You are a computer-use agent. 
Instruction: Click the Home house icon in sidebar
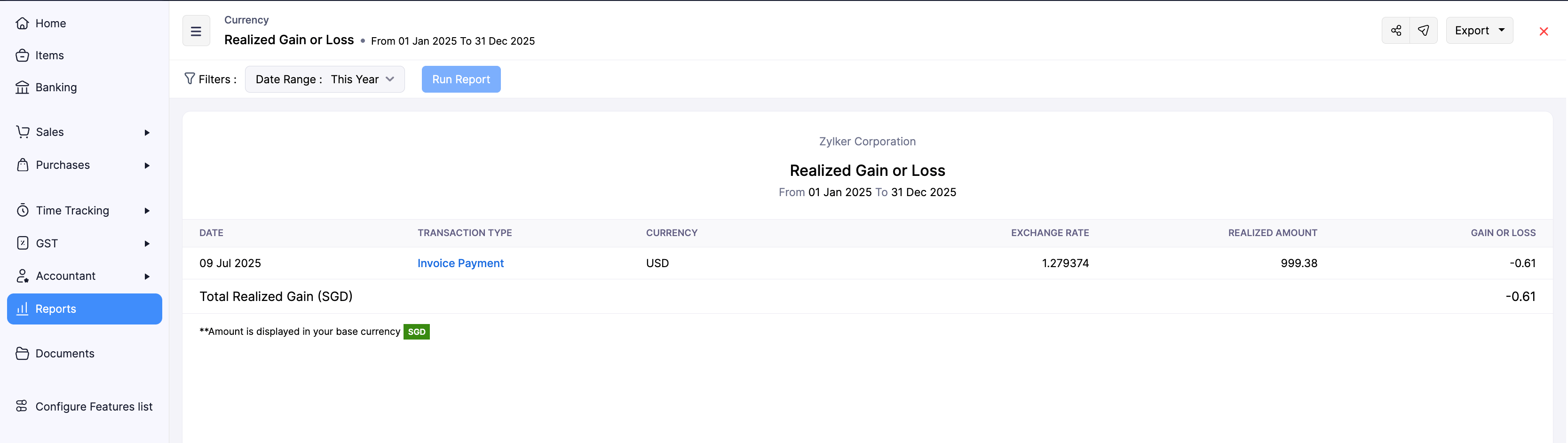point(23,23)
